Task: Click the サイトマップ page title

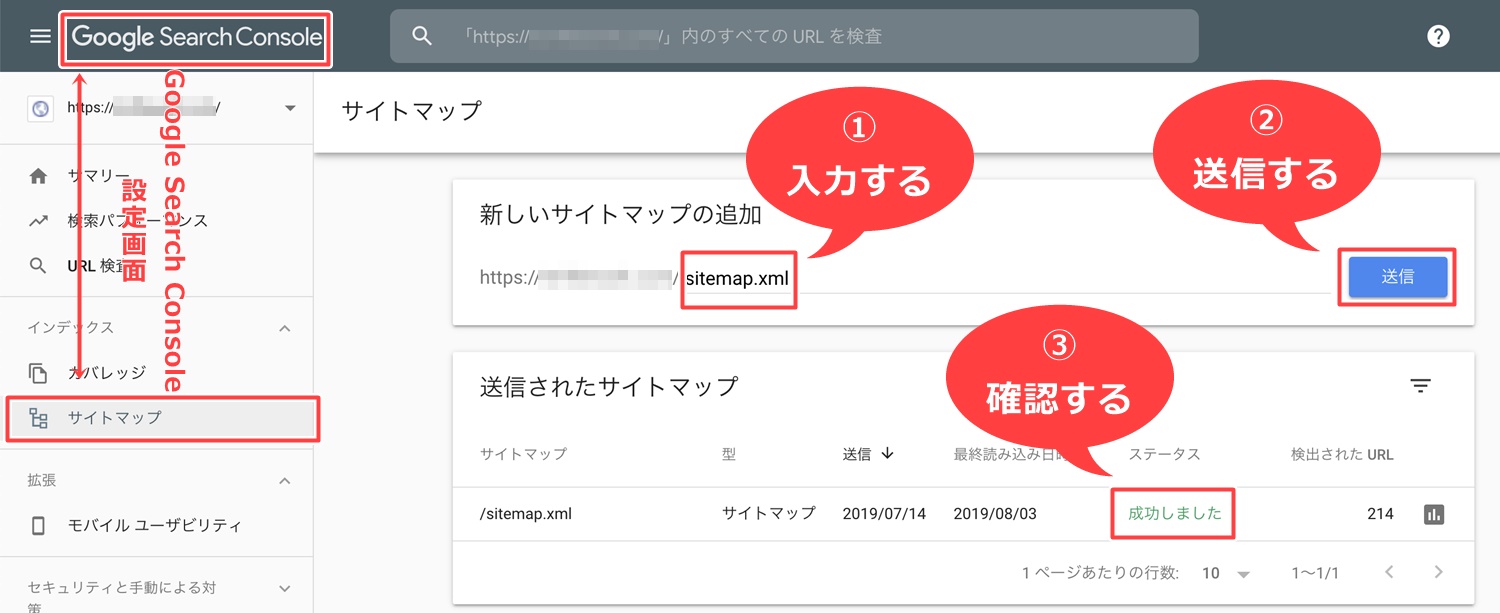Action: [412, 110]
